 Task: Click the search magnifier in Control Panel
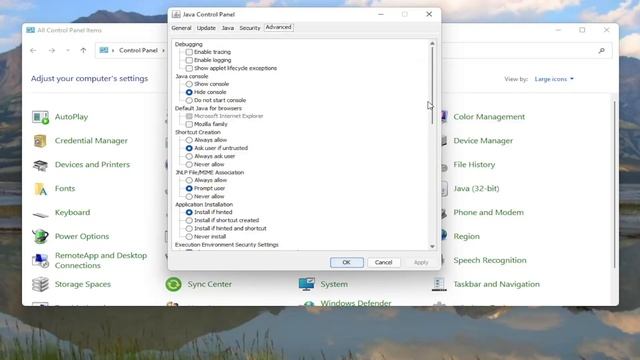coord(601,51)
